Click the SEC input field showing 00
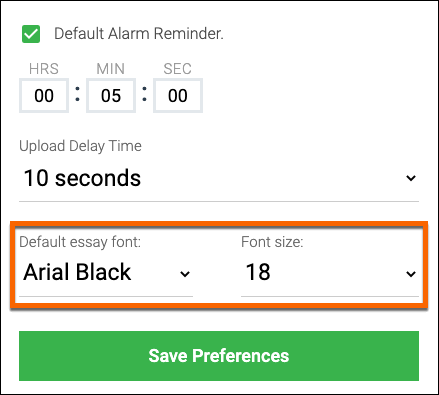Image resolution: width=439 pixels, height=395 pixels. point(178,96)
